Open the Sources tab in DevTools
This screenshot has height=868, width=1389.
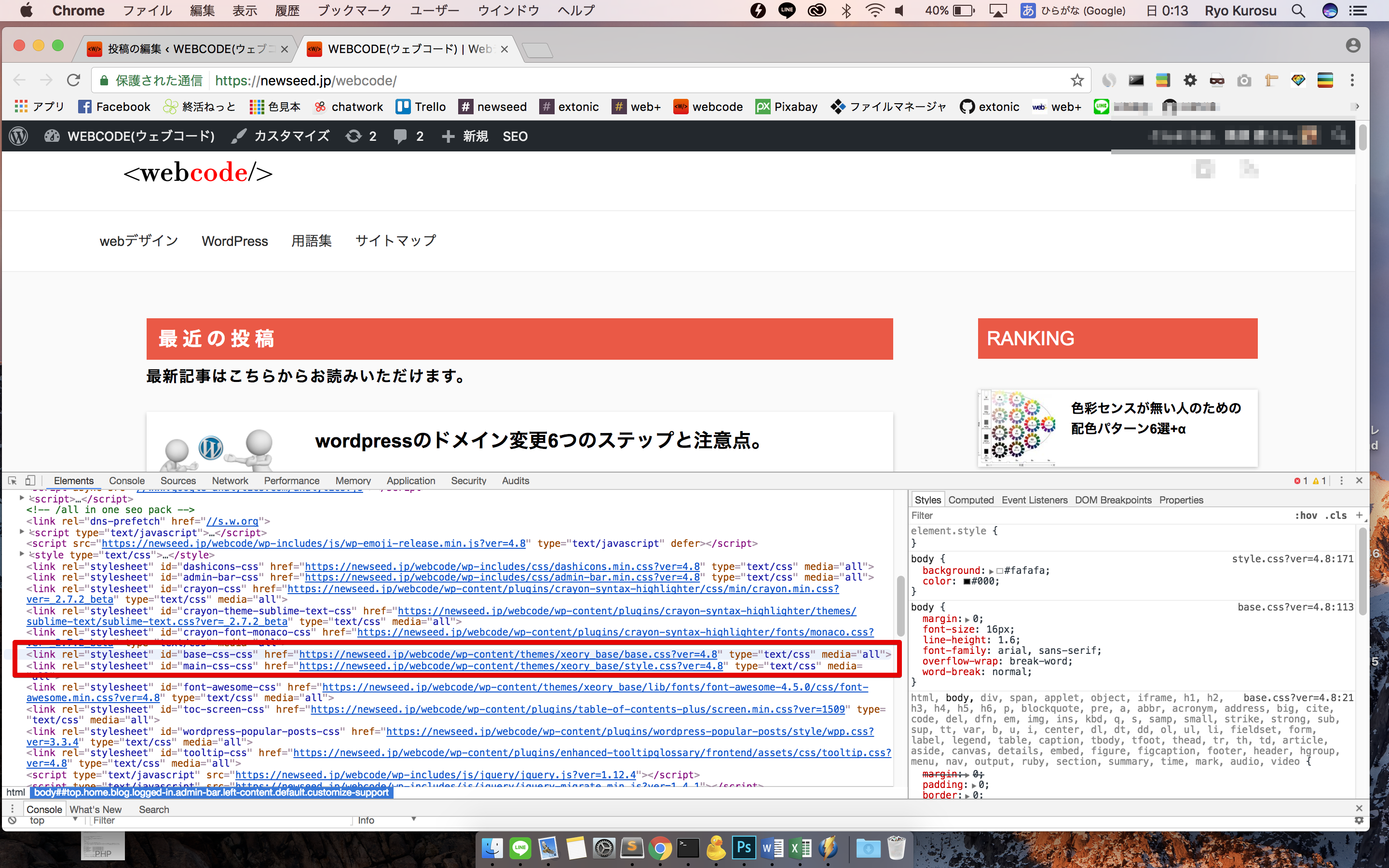(178, 481)
